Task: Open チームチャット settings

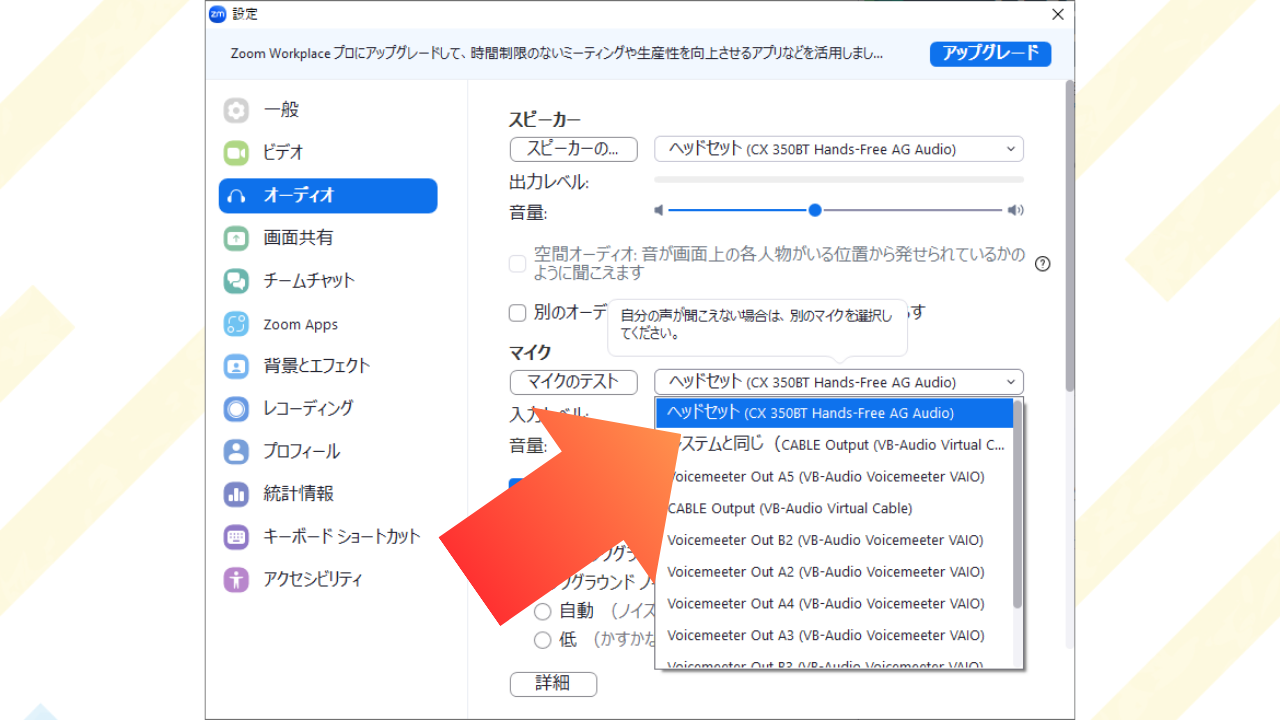Action: 328,281
